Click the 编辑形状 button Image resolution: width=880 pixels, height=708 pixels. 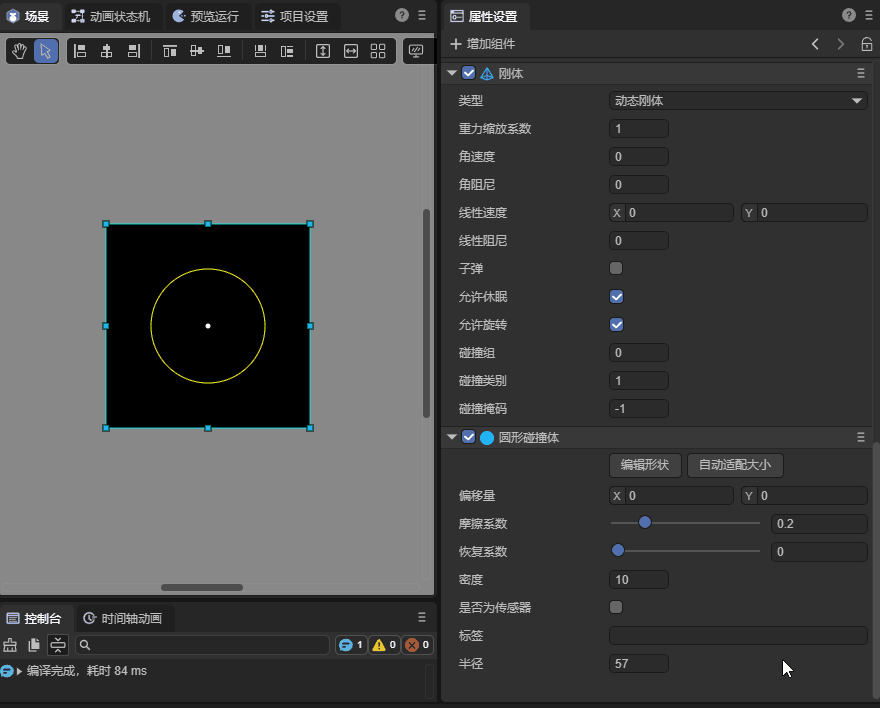pos(645,465)
